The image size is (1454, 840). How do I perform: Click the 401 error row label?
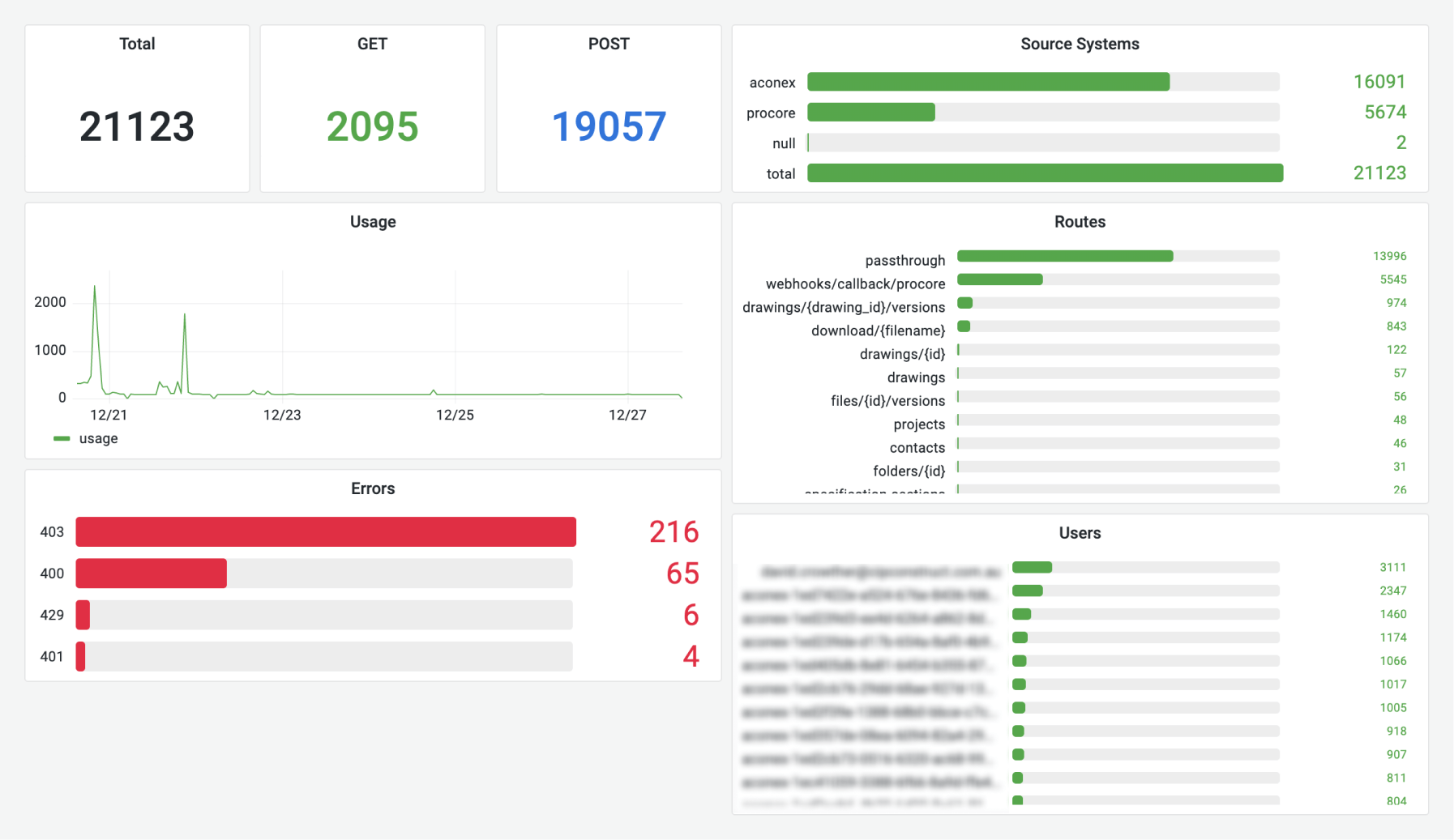(x=52, y=657)
